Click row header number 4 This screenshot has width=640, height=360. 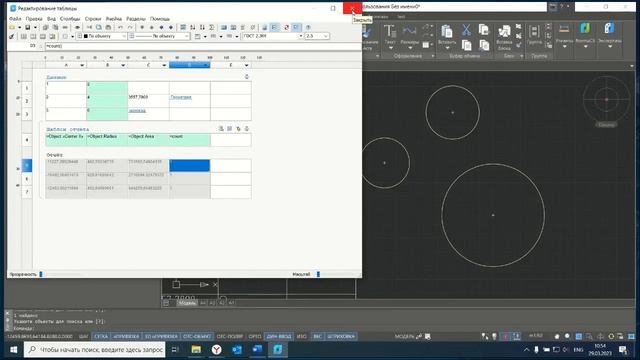point(27,140)
